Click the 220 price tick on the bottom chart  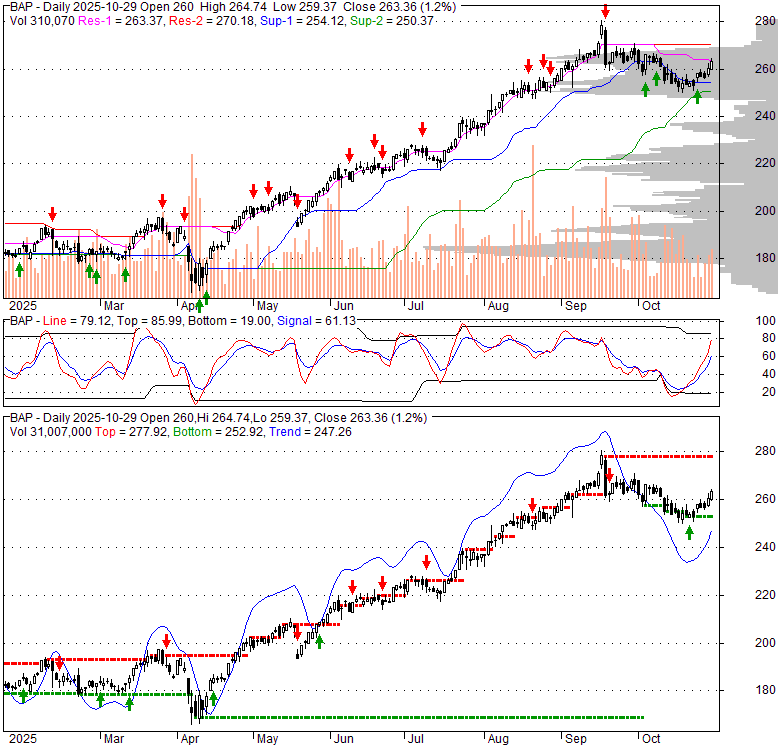(766, 595)
